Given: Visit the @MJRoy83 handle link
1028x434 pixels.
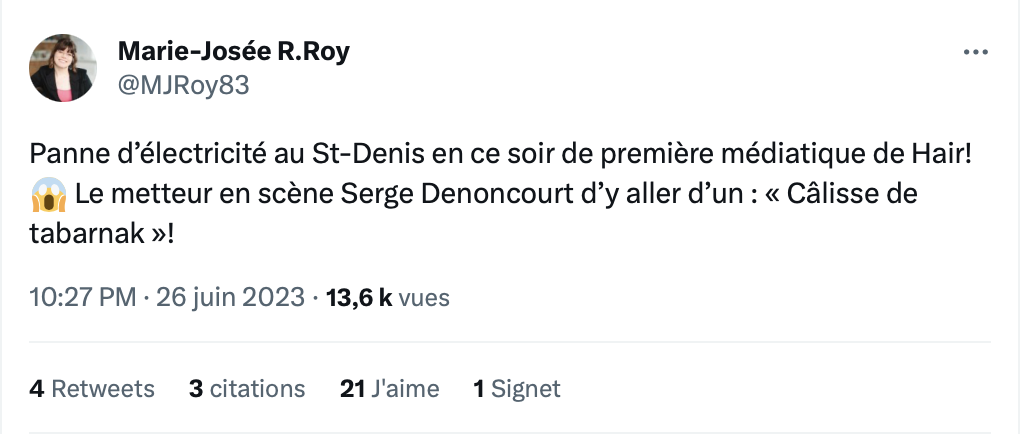Looking at the screenshot, I should point(183,85).
